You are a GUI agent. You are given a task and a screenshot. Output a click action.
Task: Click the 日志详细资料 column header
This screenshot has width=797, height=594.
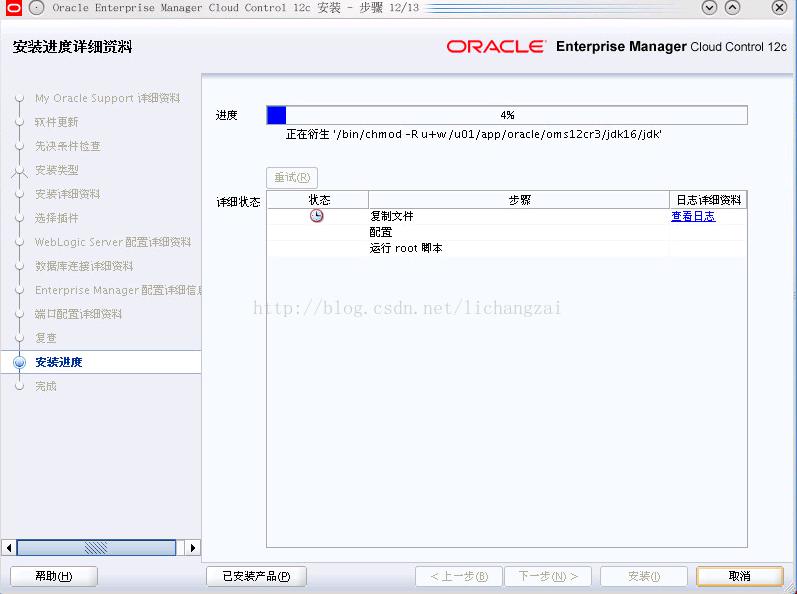point(708,200)
